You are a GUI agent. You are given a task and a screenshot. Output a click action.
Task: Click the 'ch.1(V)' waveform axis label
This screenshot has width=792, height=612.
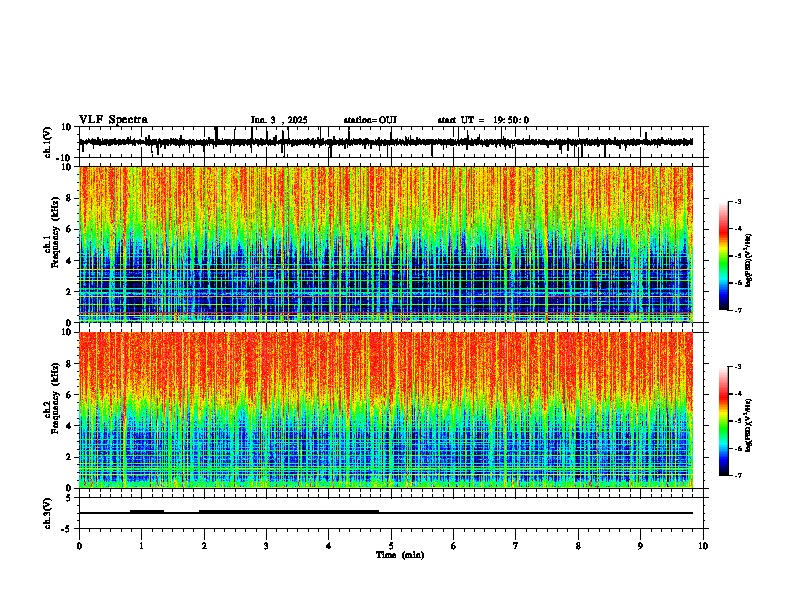48,142
